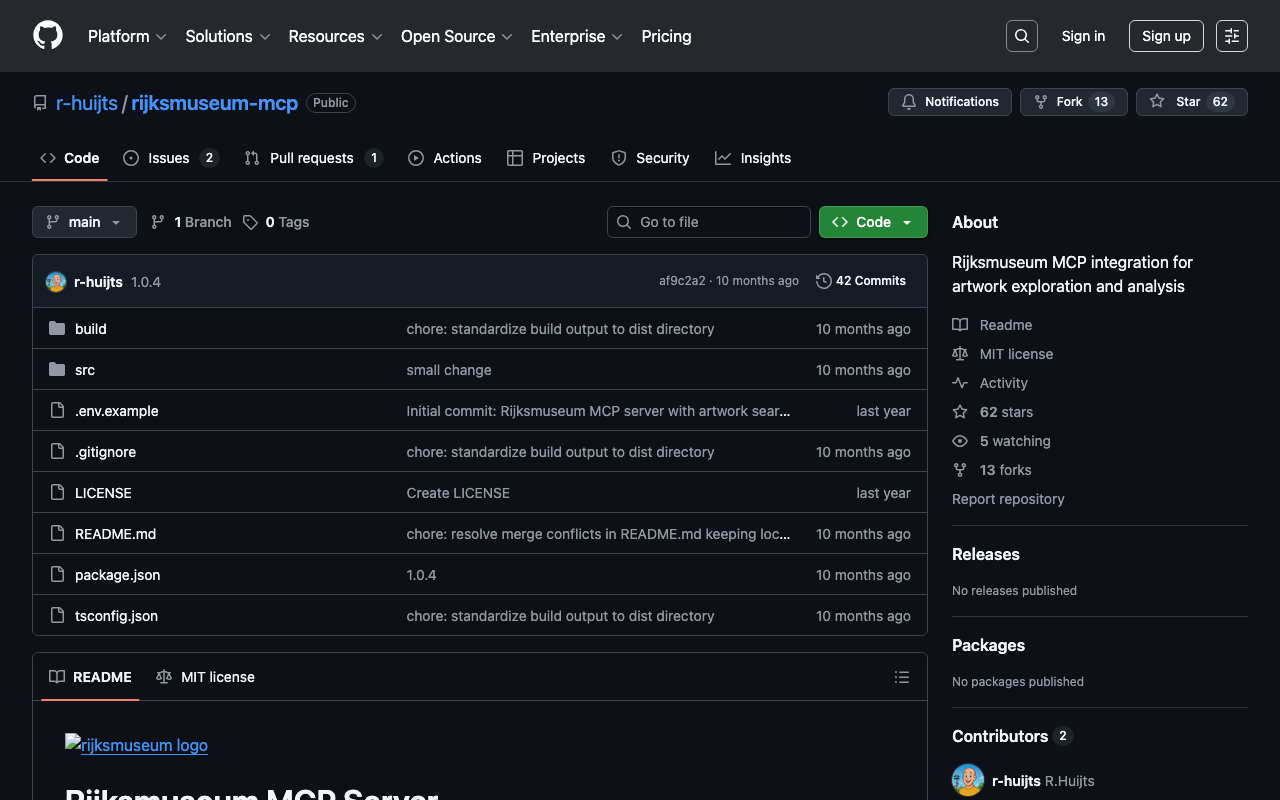Click the build folder icon
Viewport: 1280px width, 800px height.
point(57,329)
